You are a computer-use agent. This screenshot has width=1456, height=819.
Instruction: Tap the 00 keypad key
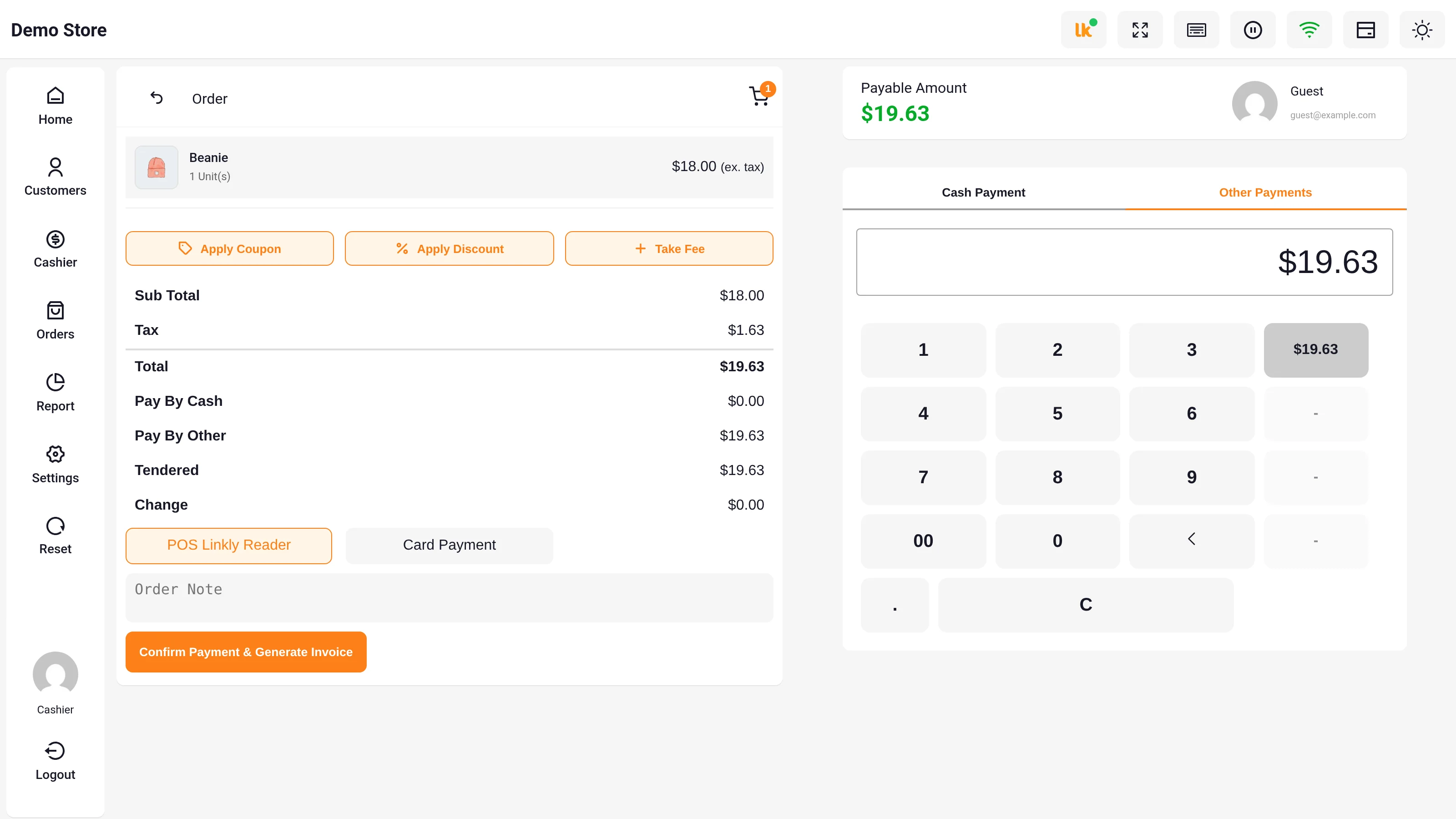[923, 541]
